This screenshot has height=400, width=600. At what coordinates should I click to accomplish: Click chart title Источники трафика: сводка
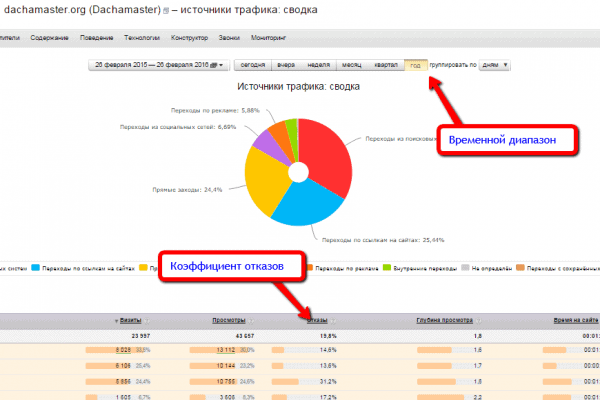[298, 87]
